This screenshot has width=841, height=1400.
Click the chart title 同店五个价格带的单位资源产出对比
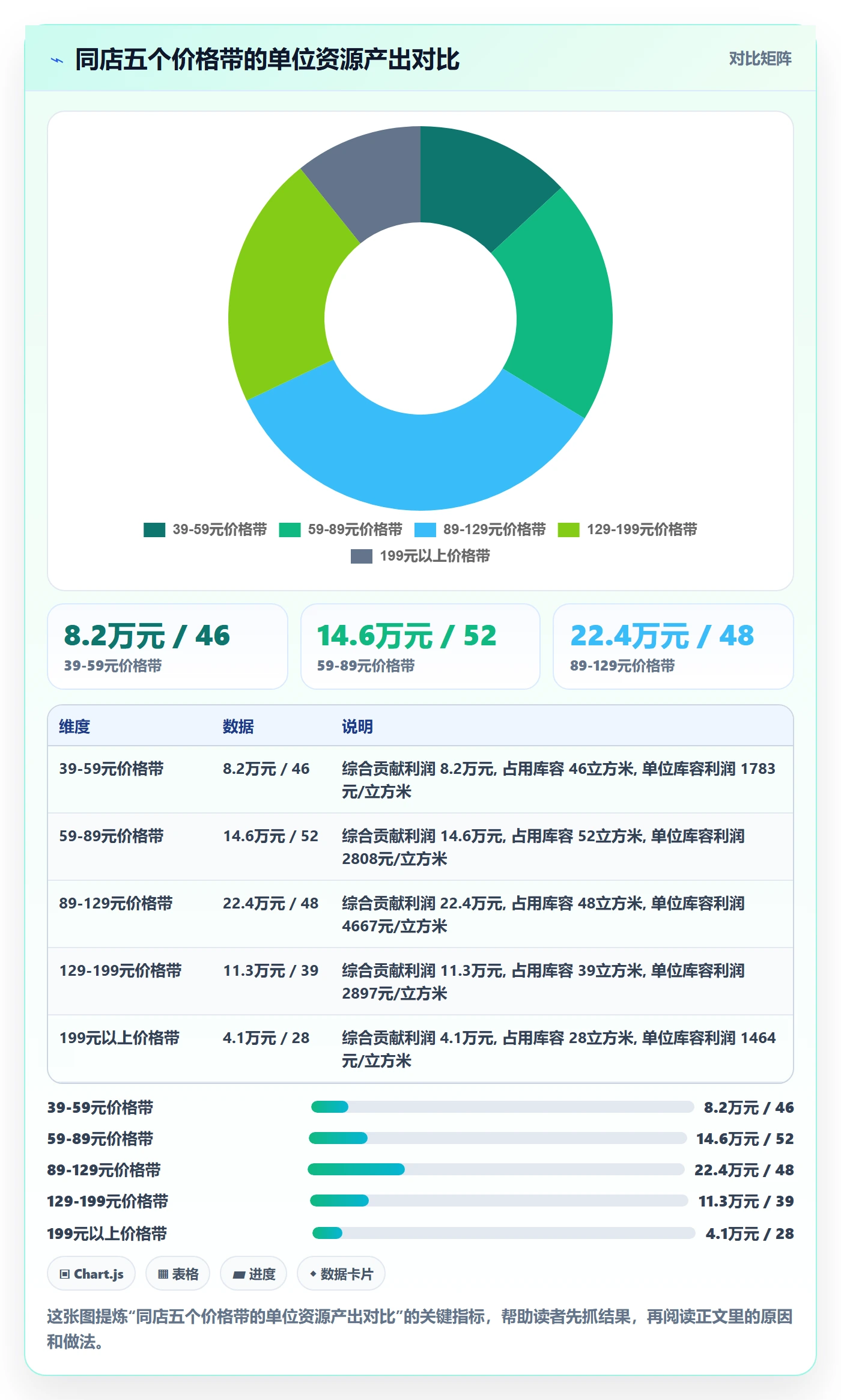267,59
